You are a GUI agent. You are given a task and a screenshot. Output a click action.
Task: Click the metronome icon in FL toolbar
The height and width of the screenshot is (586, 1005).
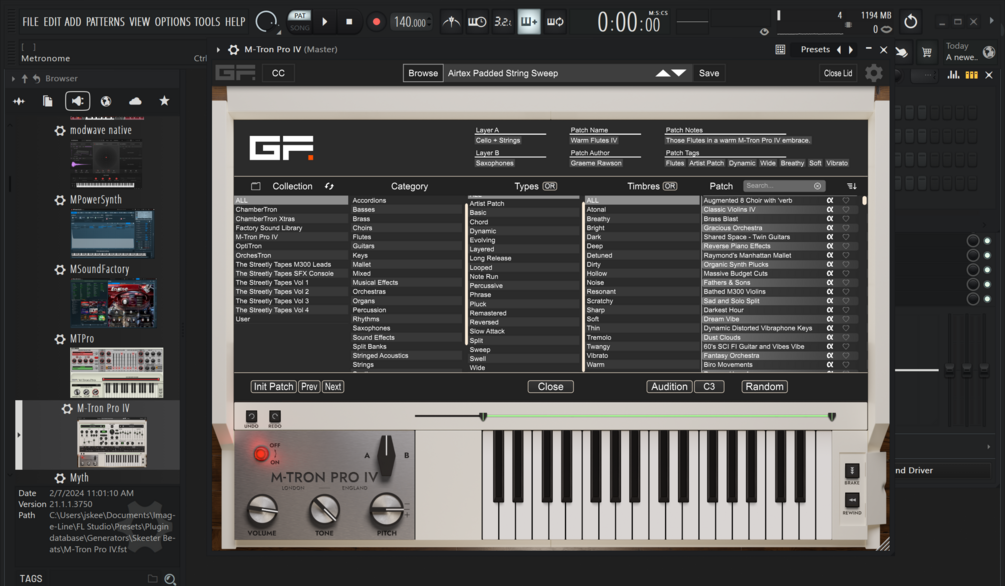pos(452,22)
